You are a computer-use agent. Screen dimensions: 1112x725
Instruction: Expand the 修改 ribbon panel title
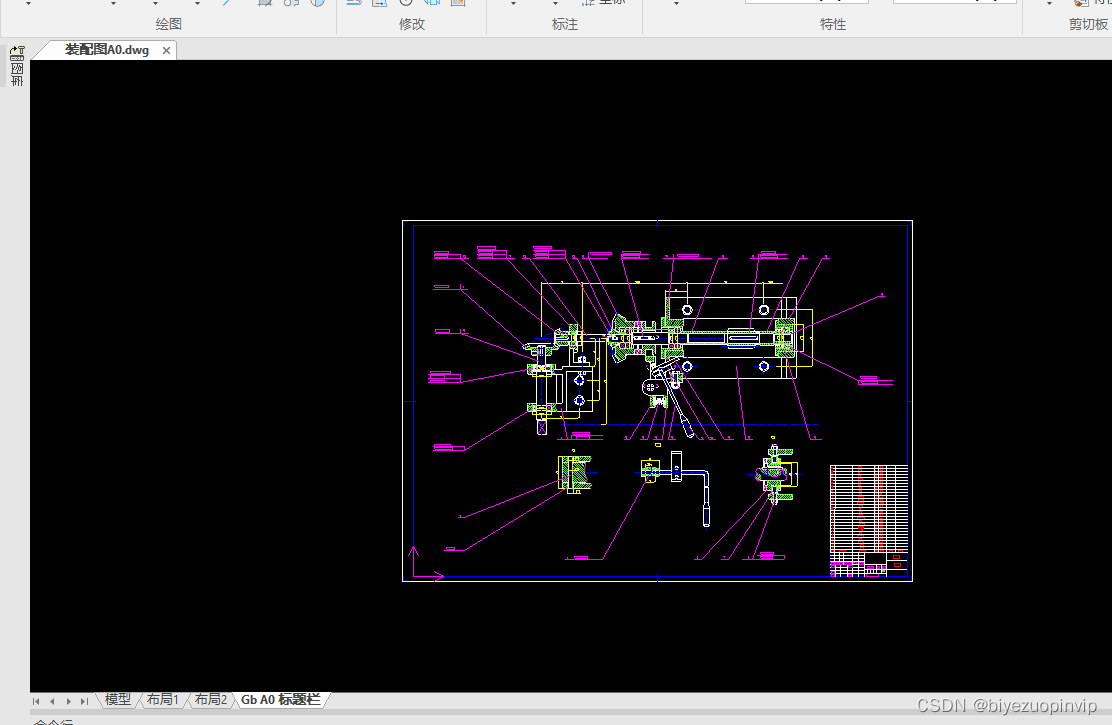tap(411, 24)
